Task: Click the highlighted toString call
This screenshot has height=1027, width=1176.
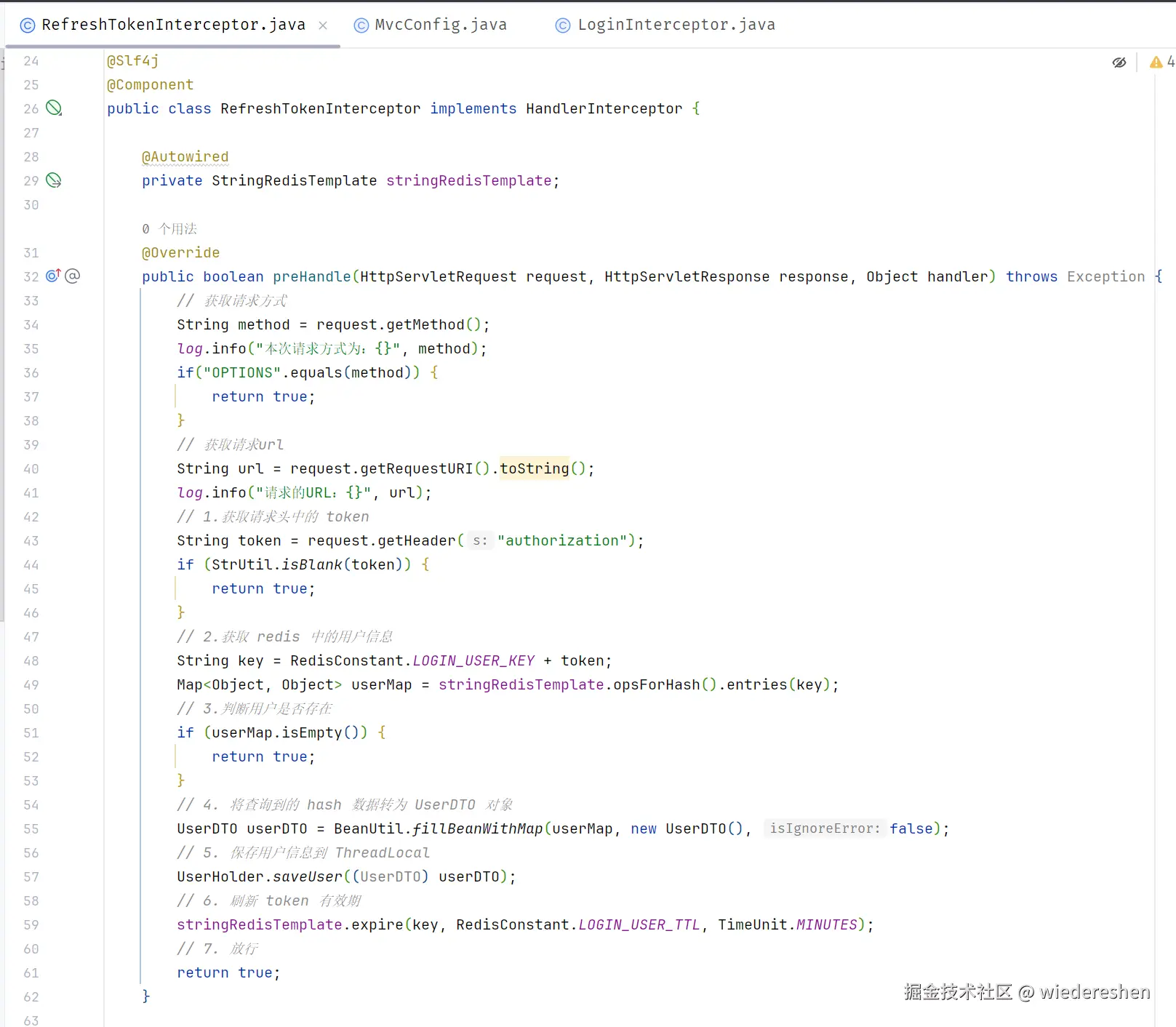Action: pos(535,468)
